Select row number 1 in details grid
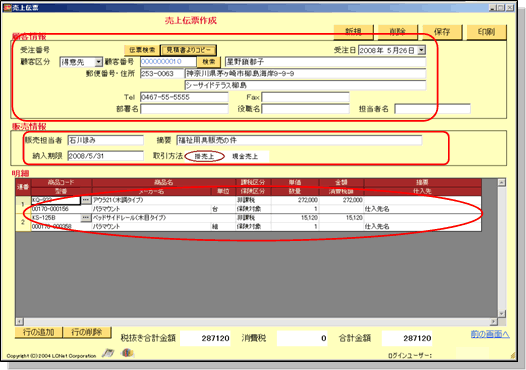Image resolution: width=526 pixels, height=370 pixels. pos(23,204)
